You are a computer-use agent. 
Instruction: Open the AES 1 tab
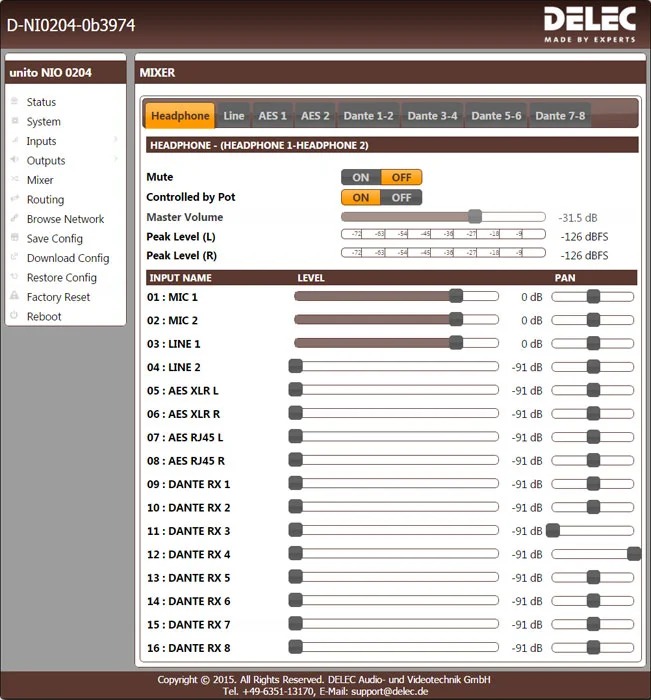tap(272, 116)
